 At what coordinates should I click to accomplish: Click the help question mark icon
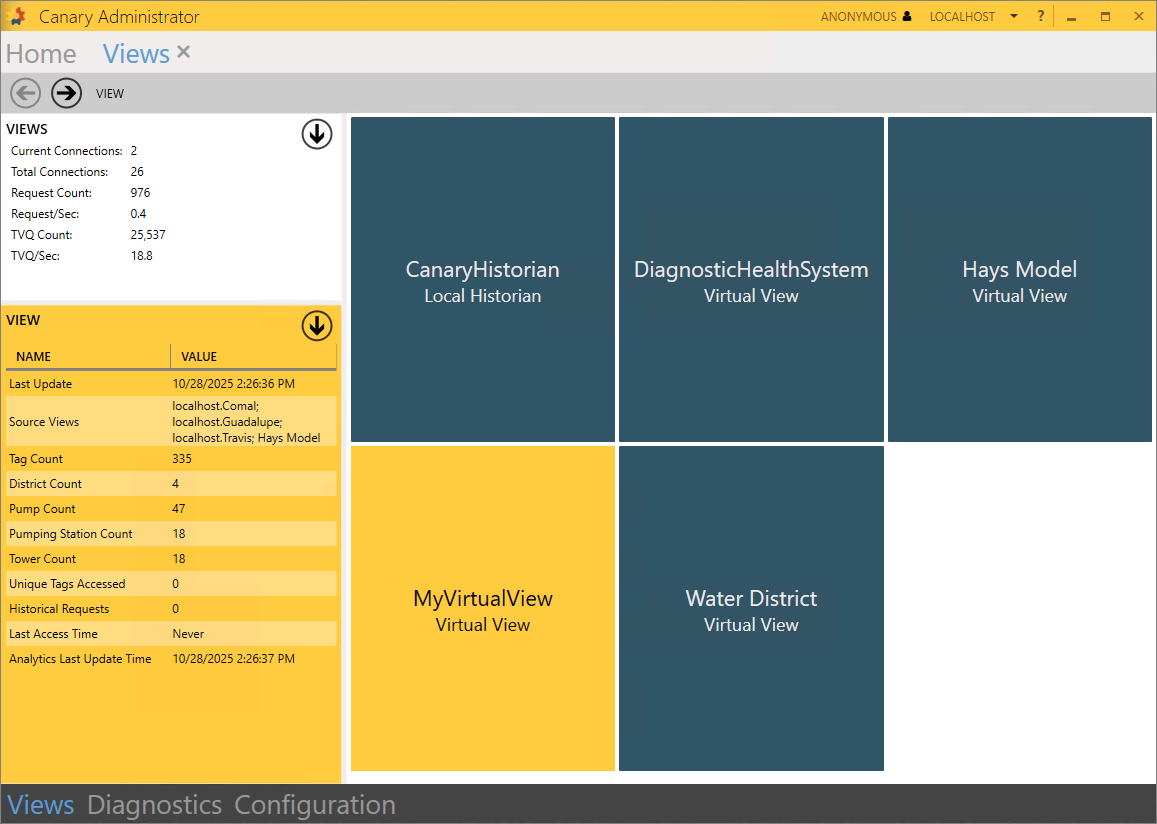[x=1040, y=16]
